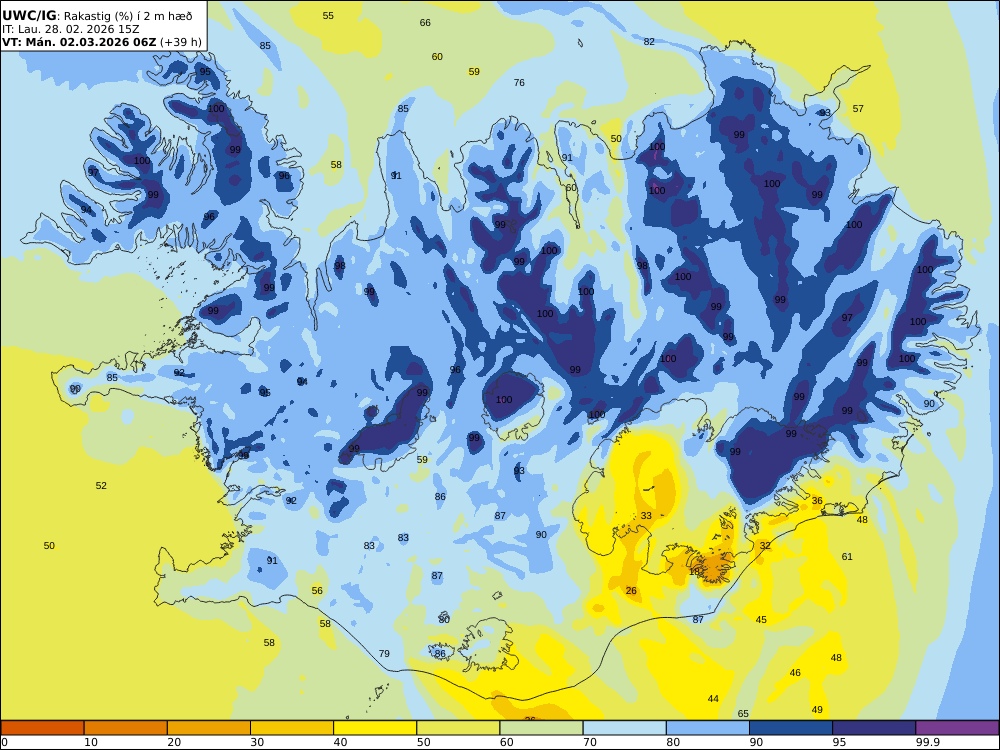This screenshot has width=1000, height=750.
Task: Select the '40' legend scale label
Action: click(341, 742)
